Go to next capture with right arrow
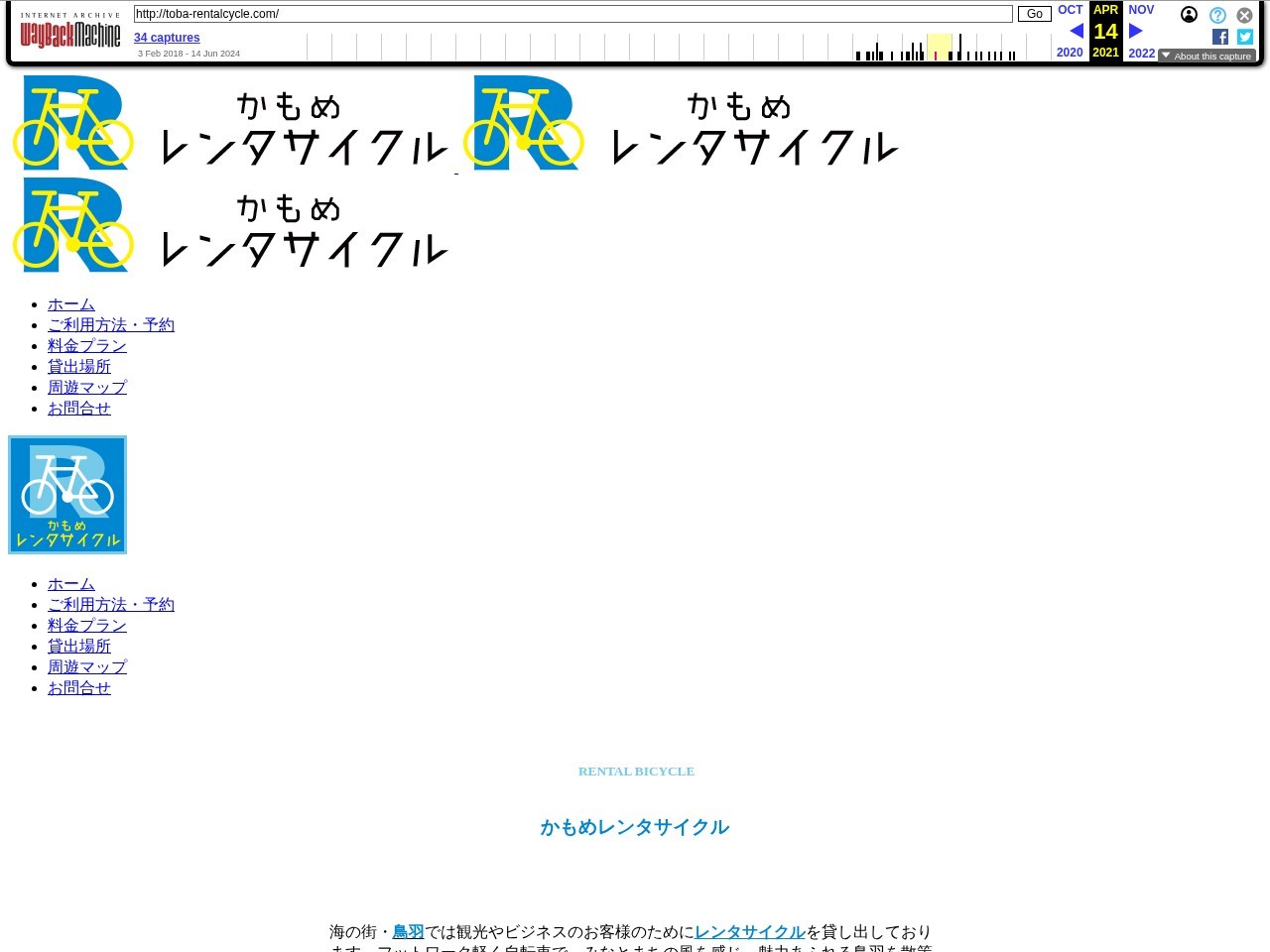The image size is (1270, 952). (x=1136, y=31)
